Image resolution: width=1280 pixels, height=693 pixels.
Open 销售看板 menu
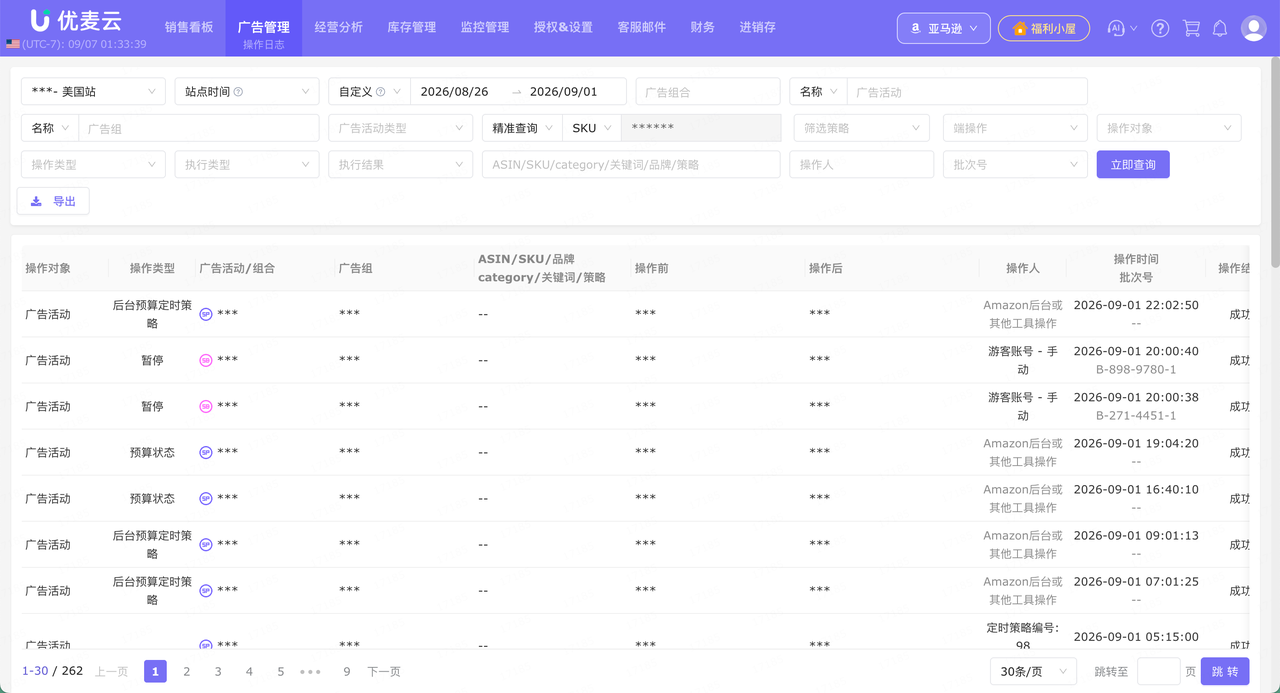[189, 27]
